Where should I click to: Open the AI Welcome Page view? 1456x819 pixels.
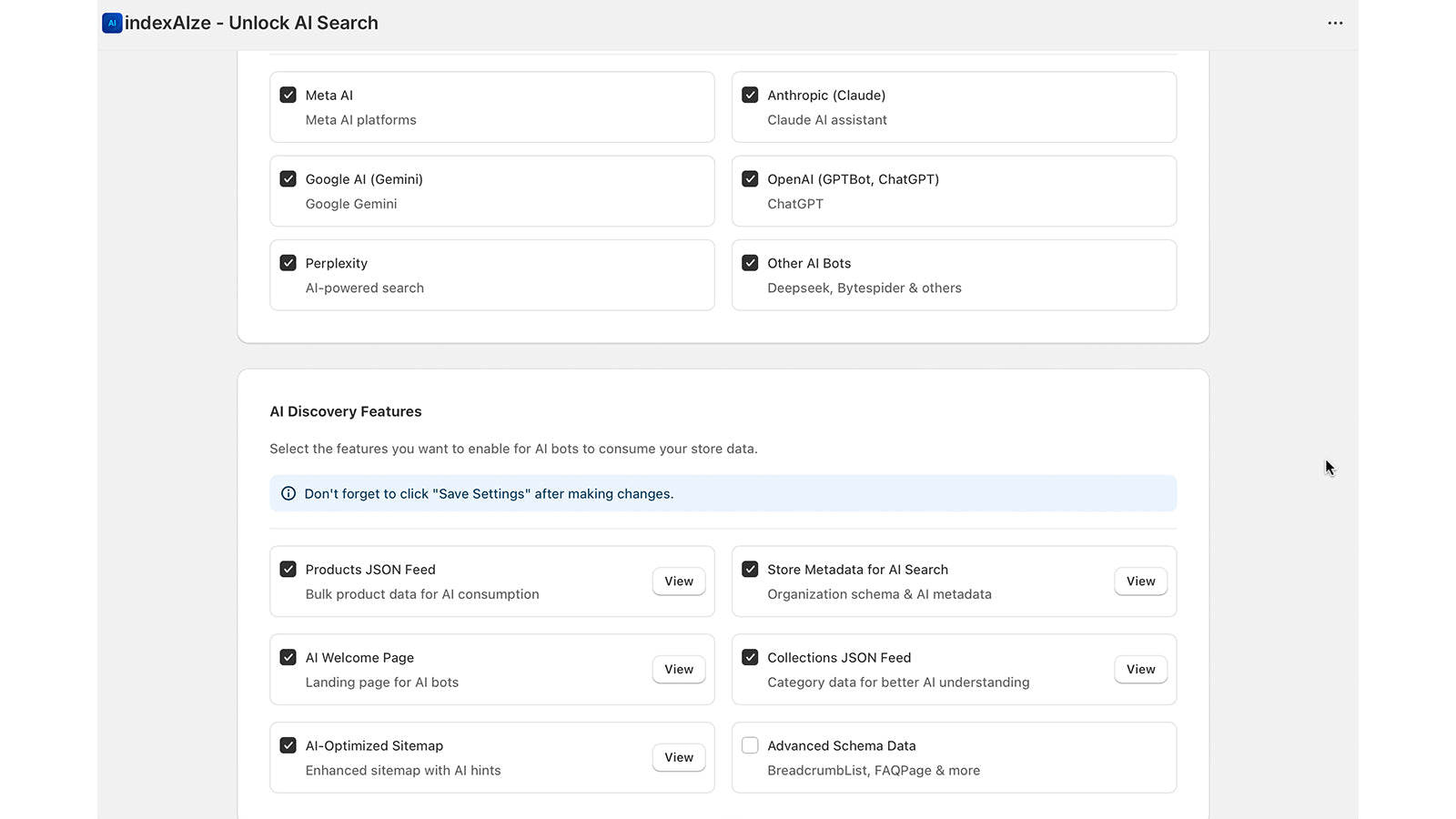[679, 670]
